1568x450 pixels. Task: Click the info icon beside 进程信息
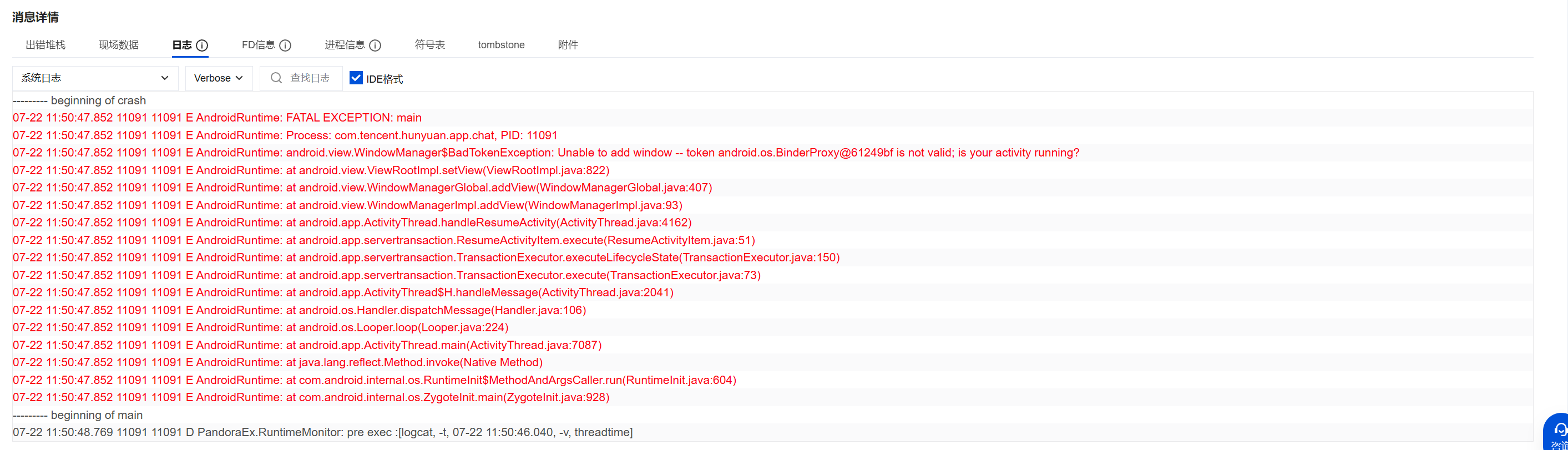pos(375,45)
